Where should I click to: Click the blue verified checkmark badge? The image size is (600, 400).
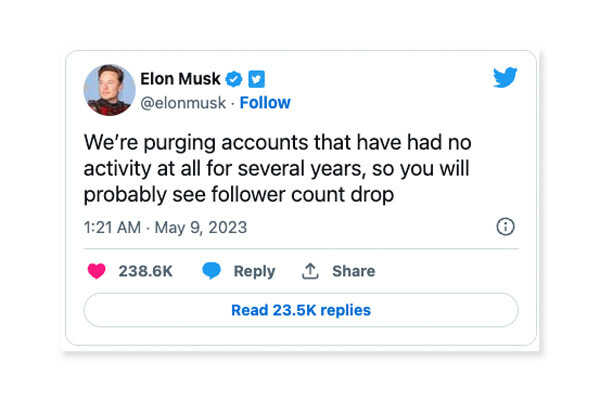click(234, 78)
